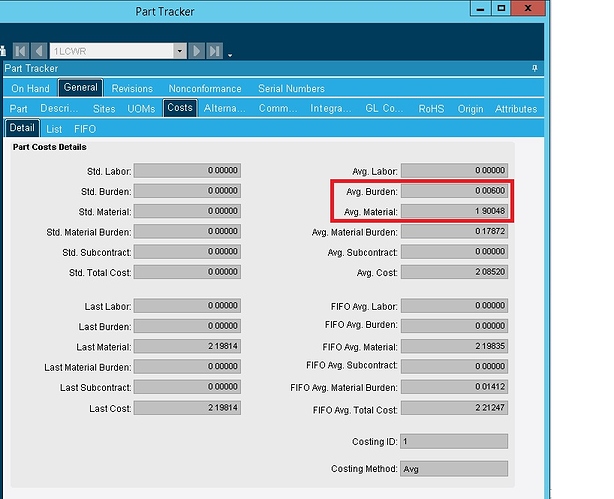Screen dimensions: 614x499
Task: Click the Avg. Subcontract value field
Action: click(455, 251)
